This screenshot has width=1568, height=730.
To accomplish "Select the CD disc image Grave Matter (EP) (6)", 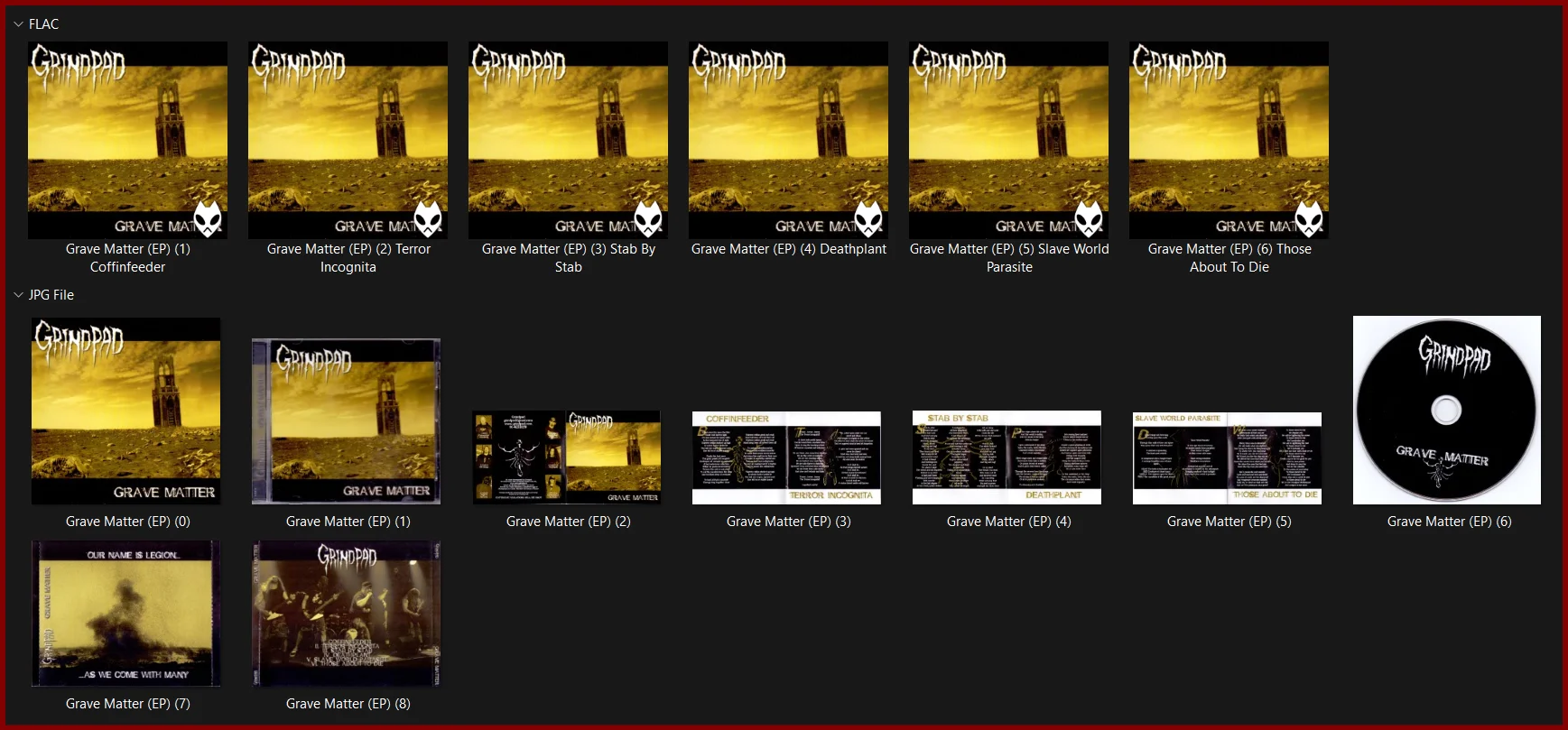I will (x=1447, y=410).
